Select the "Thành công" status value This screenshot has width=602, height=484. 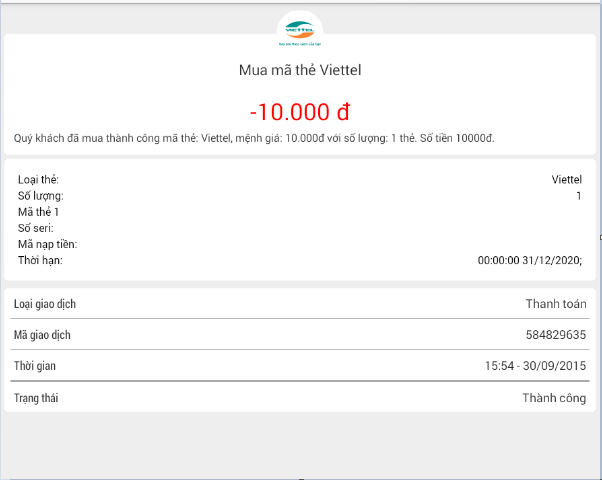coord(554,398)
